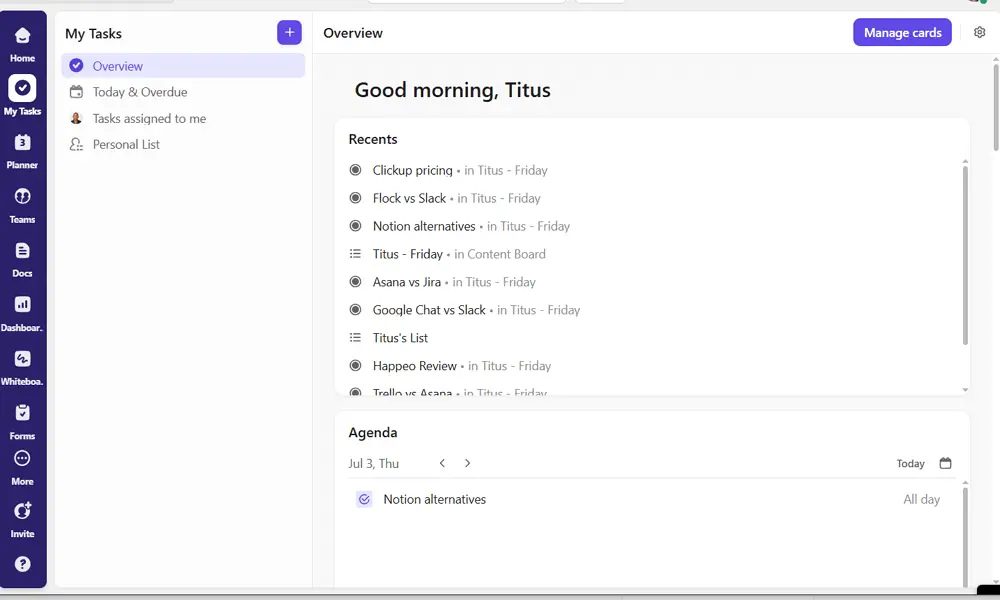The width and height of the screenshot is (1000, 600).
Task: Open recent task Clickup pricing
Action: tap(413, 170)
